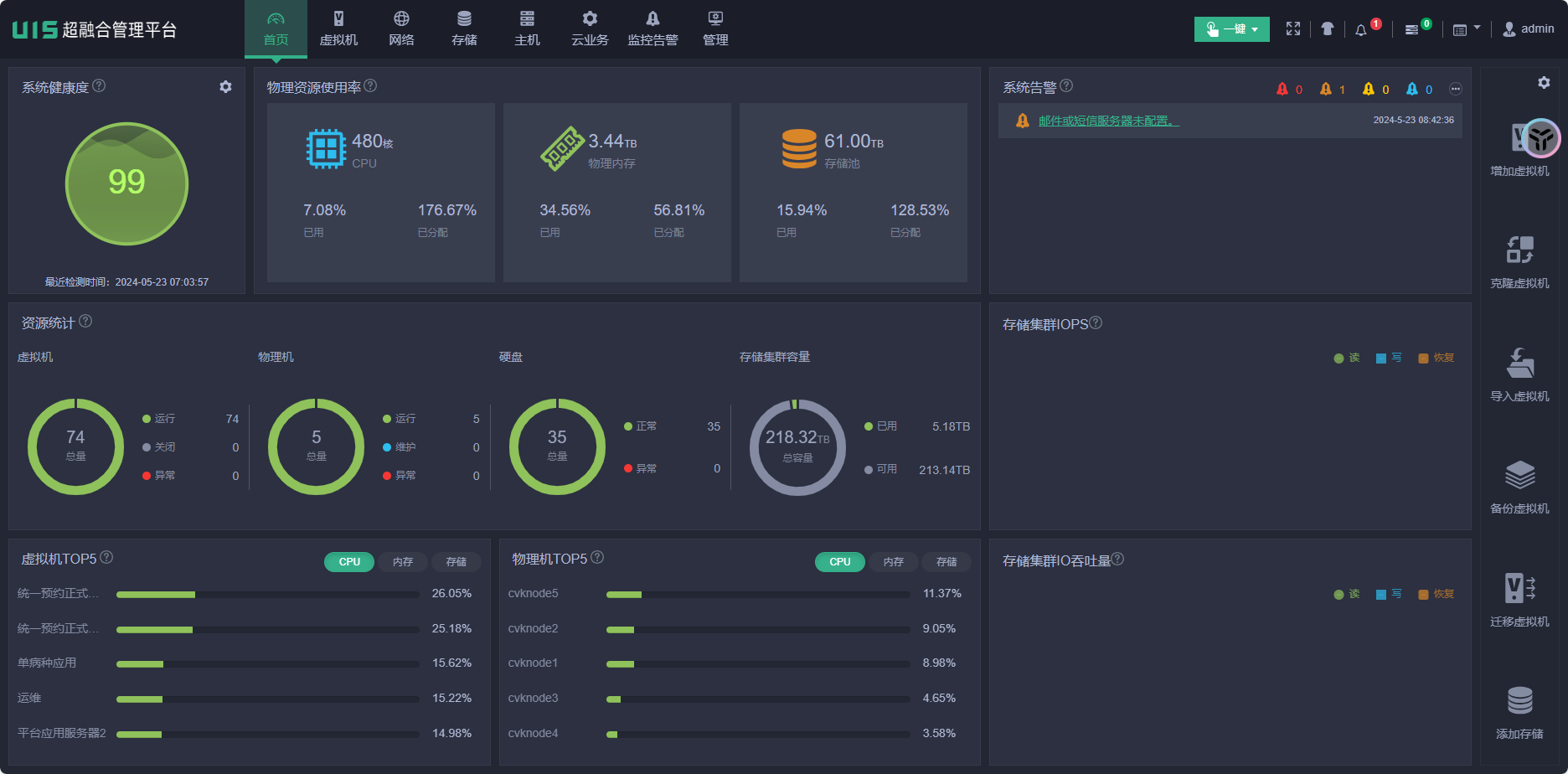The width and height of the screenshot is (1568, 774).
Task: Toggle the 读 legend in 存储集群IO吞吐量
Action: pos(1347,594)
